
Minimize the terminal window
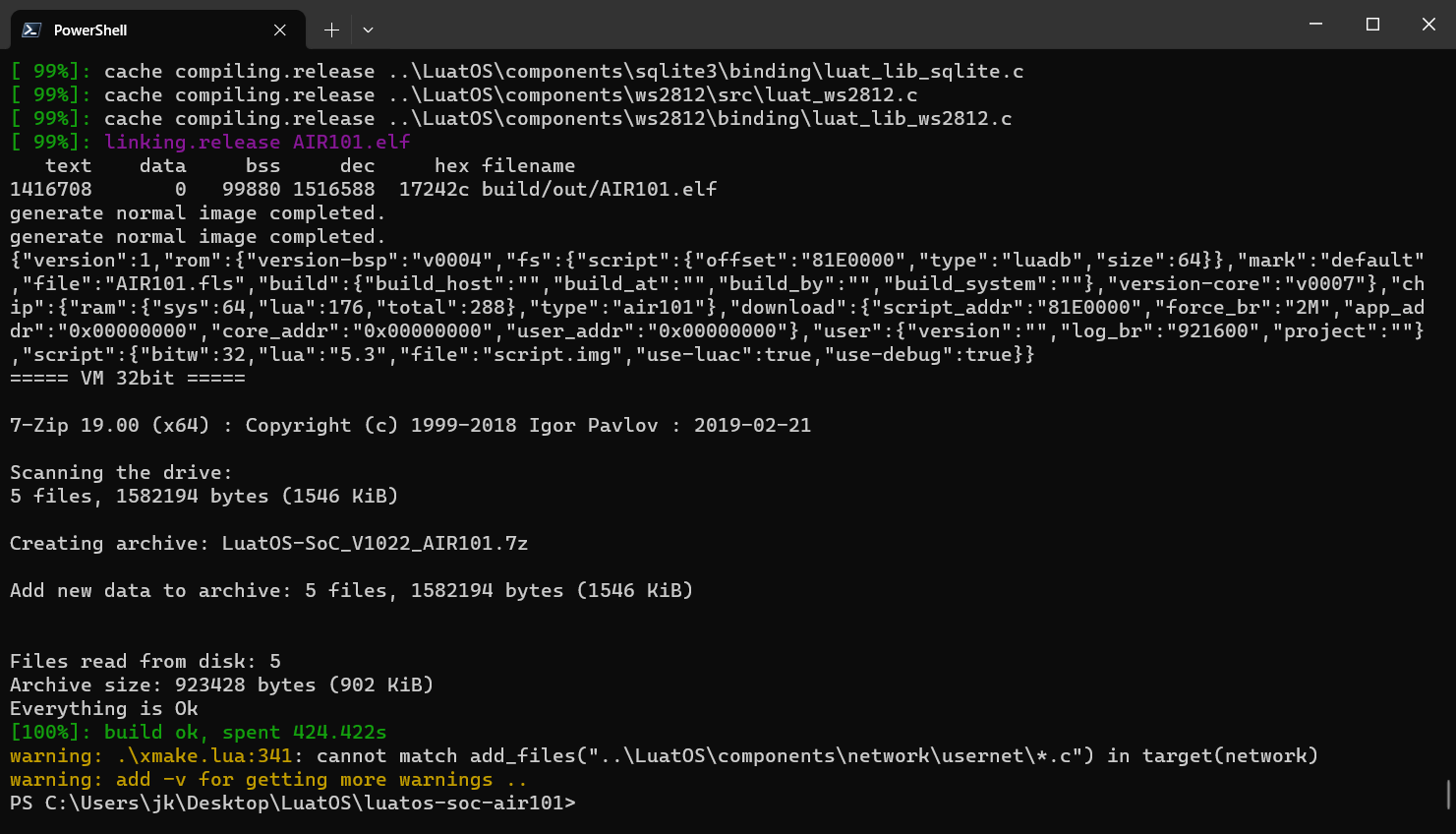[1315, 24]
